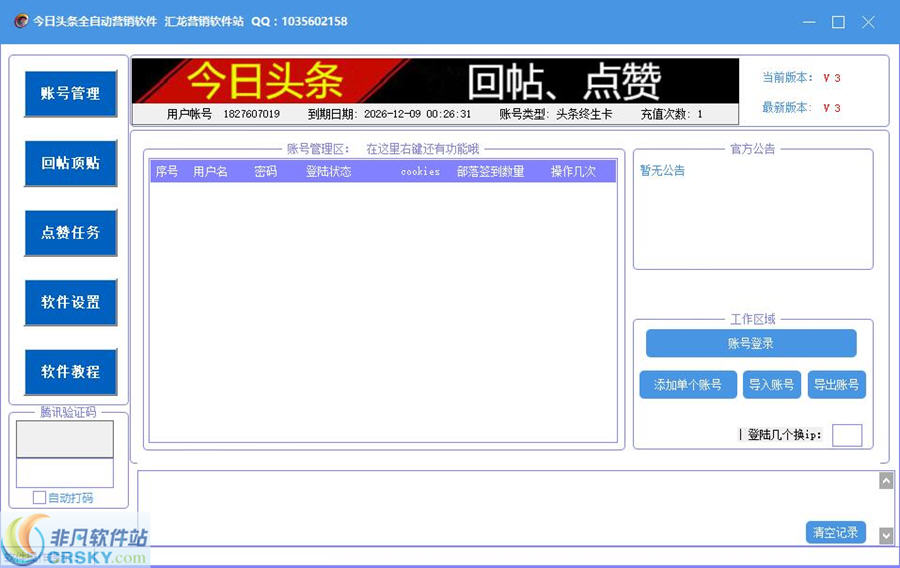Click the log scrollbar up arrow
The width and height of the screenshot is (900, 568).
886,481
